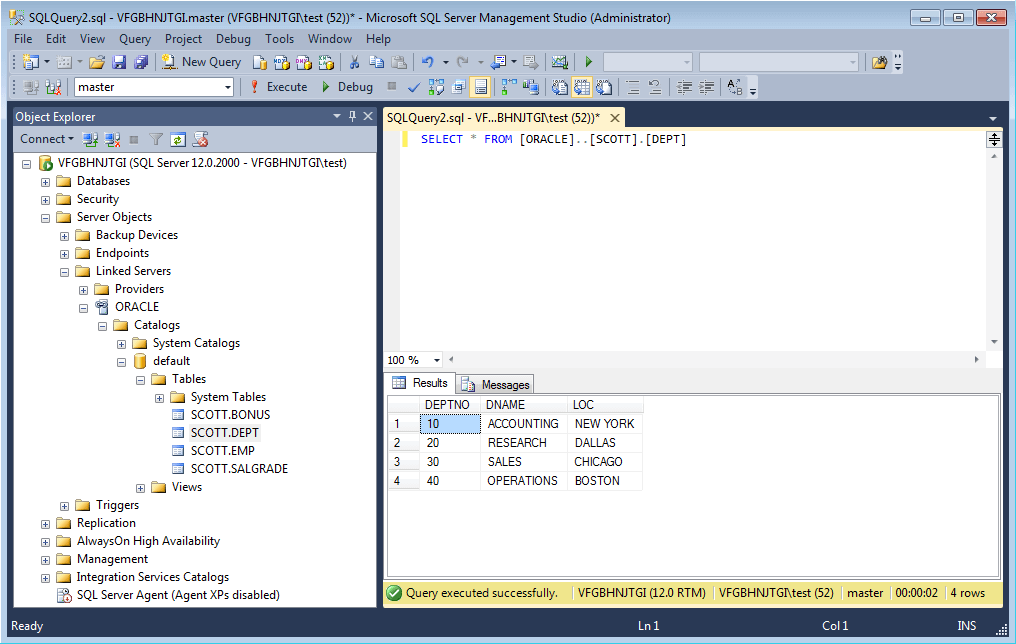The image size is (1016, 644).
Task: Toggle IntelliSense Enabled button
Action: coord(481,87)
